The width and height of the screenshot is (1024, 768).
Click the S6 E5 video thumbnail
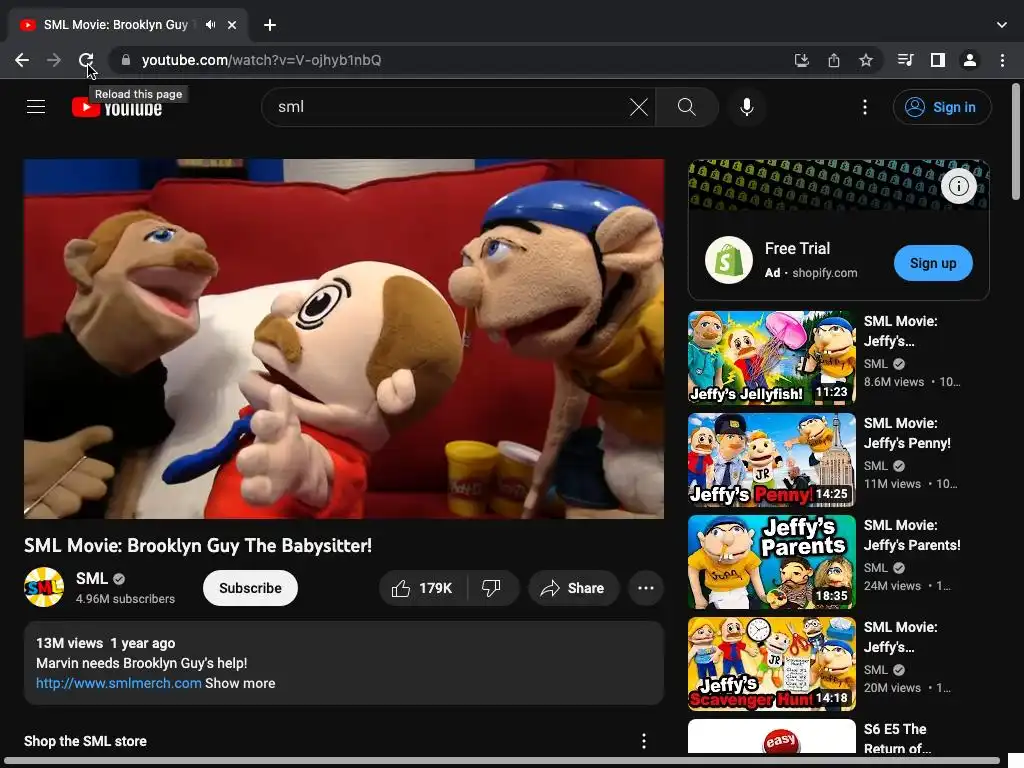772,736
